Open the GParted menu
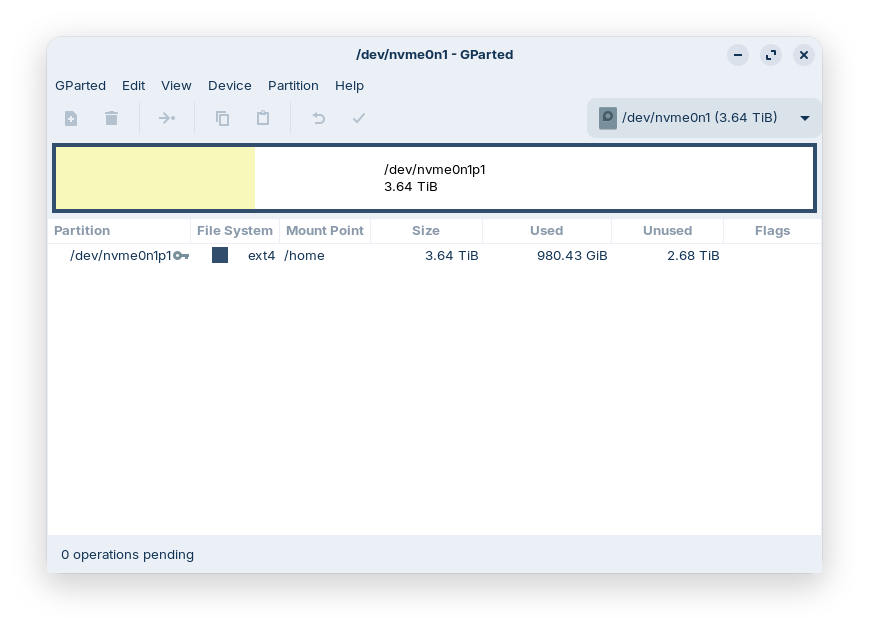Image resolution: width=869 pixels, height=630 pixels. tap(80, 86)
